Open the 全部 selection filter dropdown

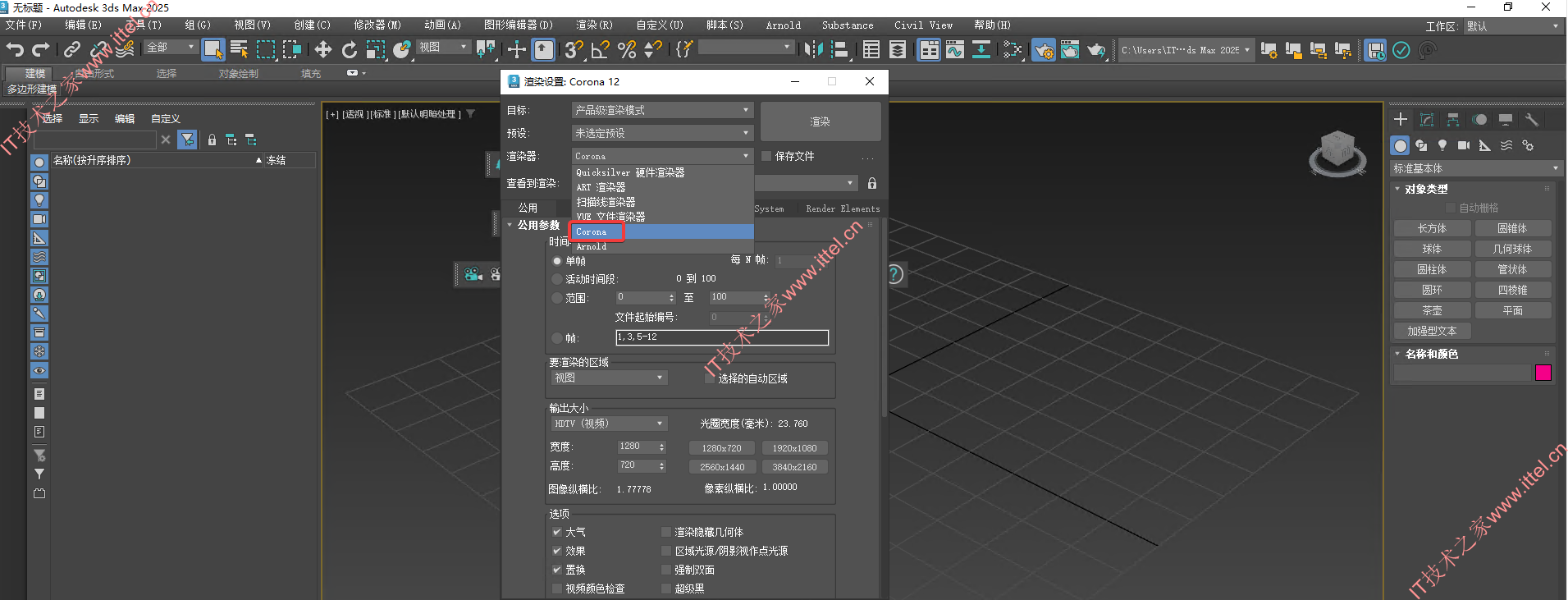(171, 48)
